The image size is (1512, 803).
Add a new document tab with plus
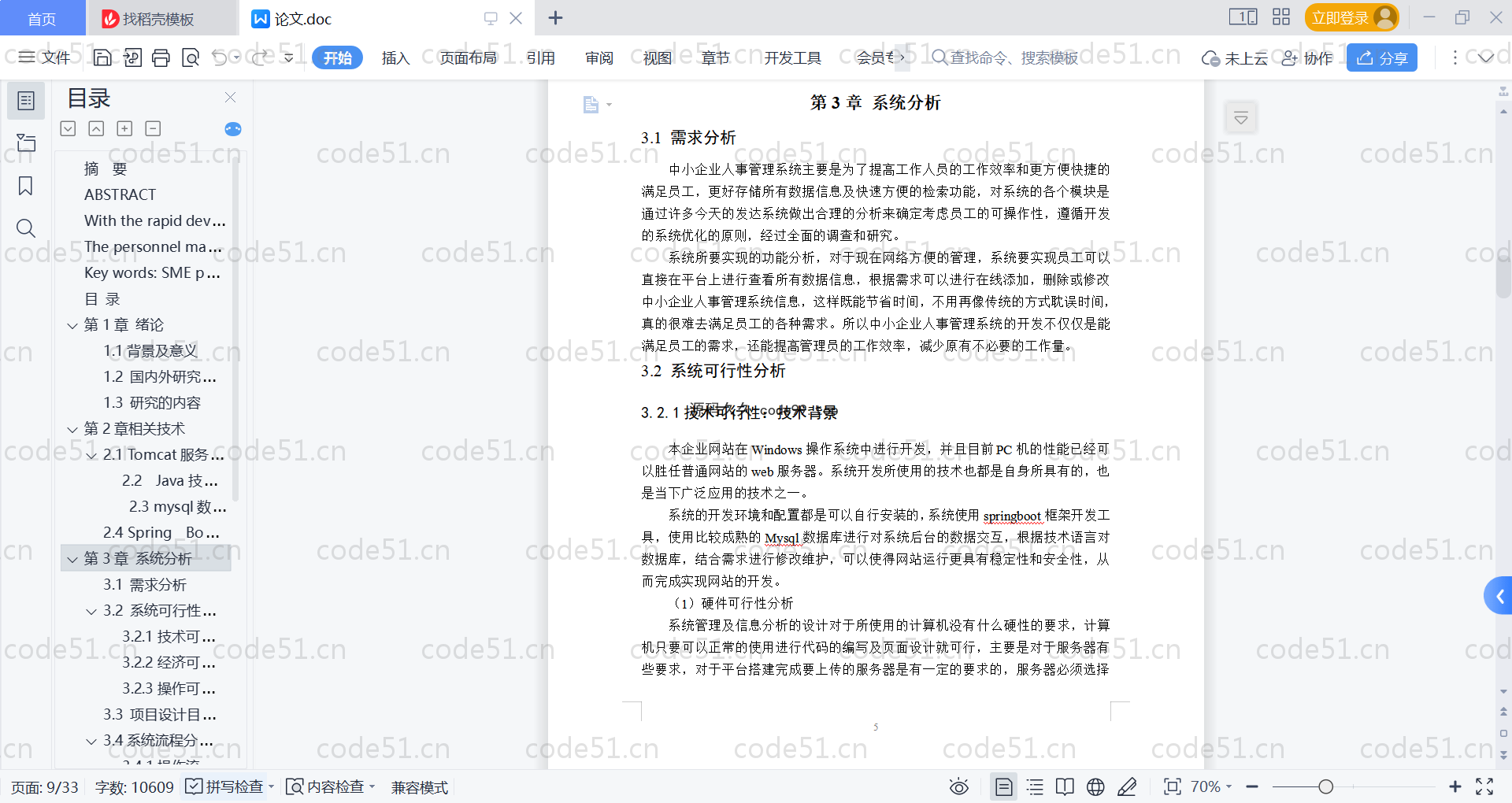click(x=555, y=17)
